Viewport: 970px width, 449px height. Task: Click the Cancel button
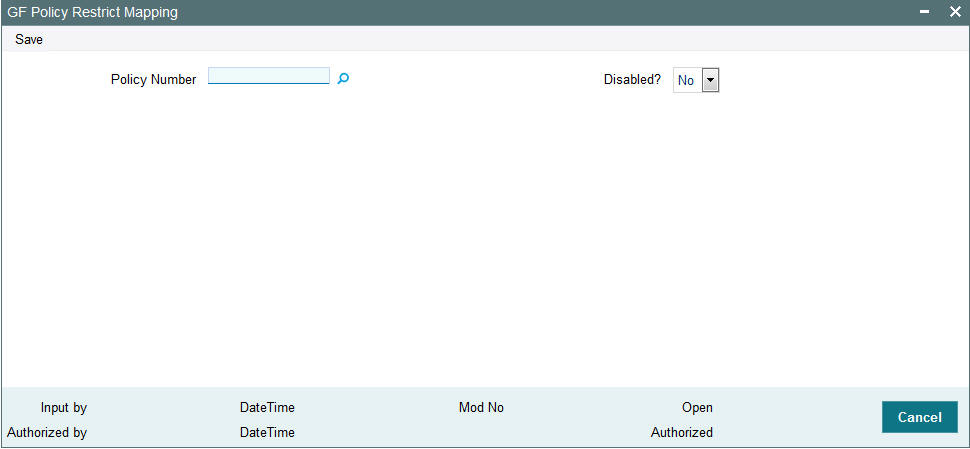pyautogui.click(x=919, y=417)
